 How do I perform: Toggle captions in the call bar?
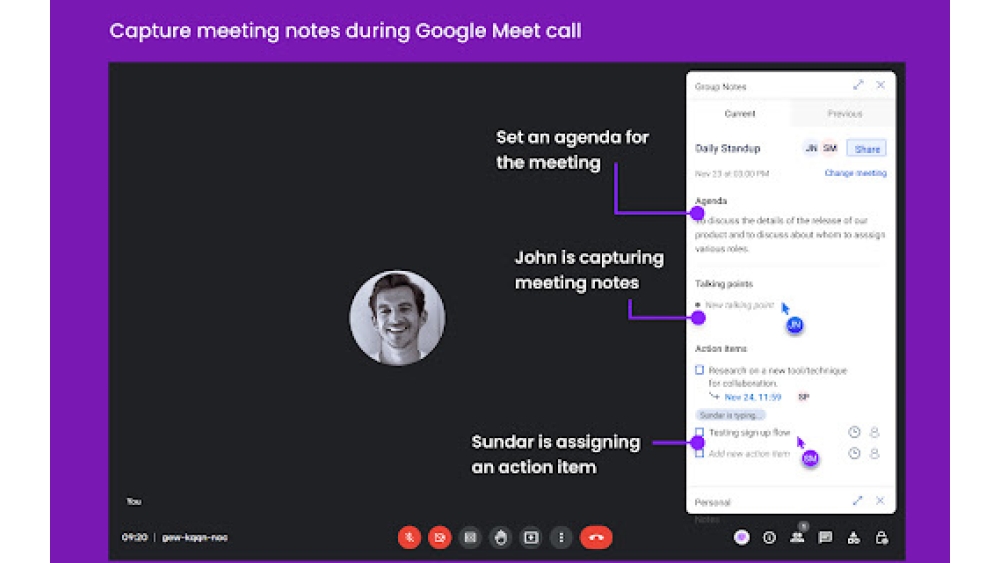click(470, 537)
